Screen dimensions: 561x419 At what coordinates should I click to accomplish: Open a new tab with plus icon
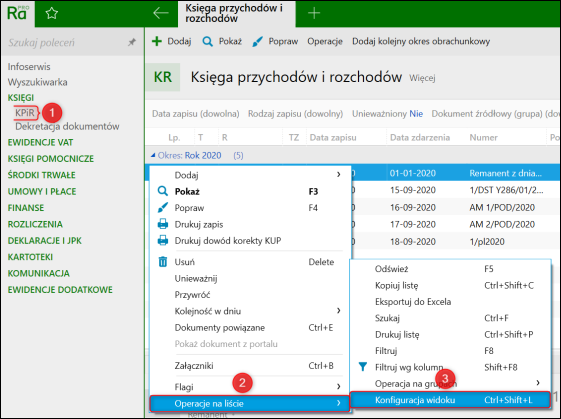pyautogui.click(x=314, y=13)
